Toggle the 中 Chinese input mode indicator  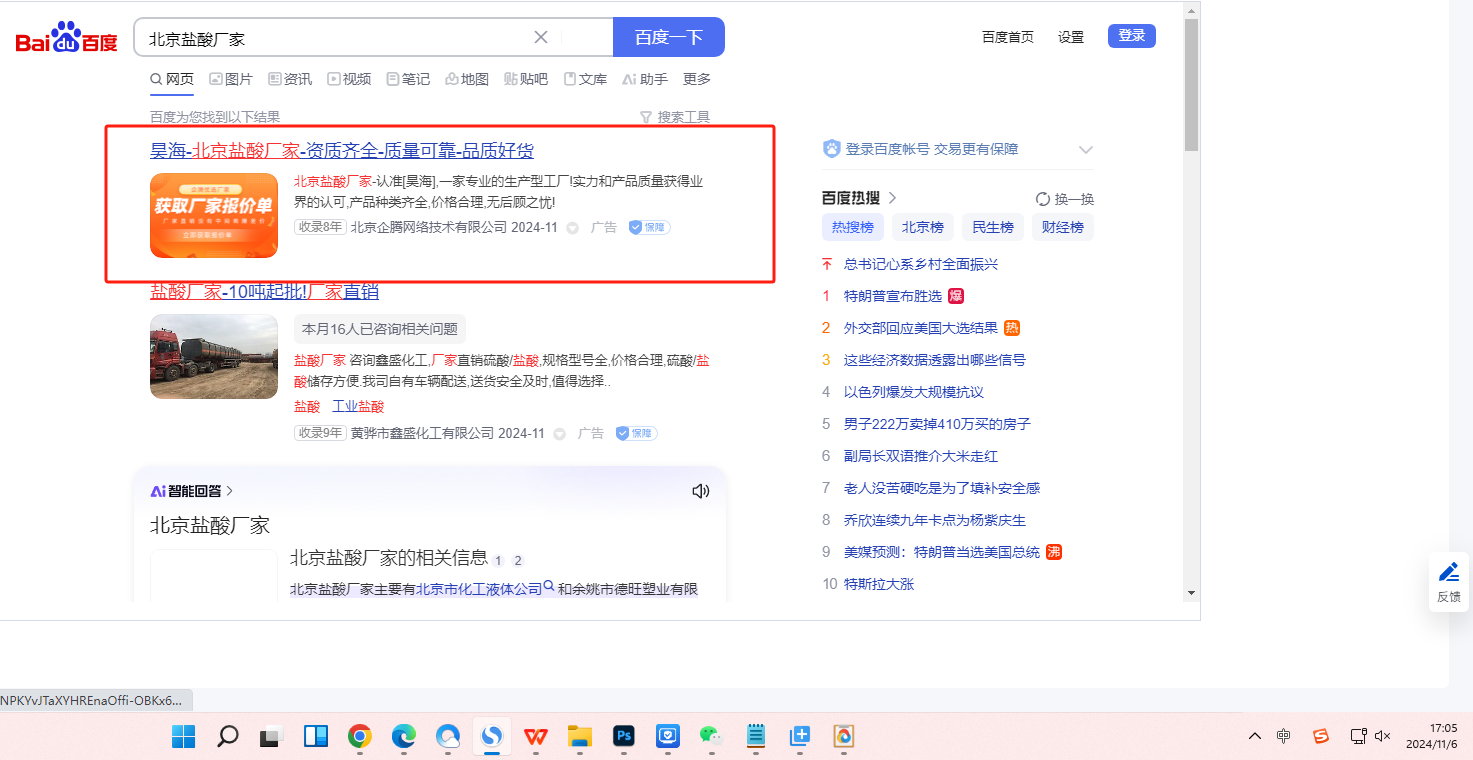1283,736
